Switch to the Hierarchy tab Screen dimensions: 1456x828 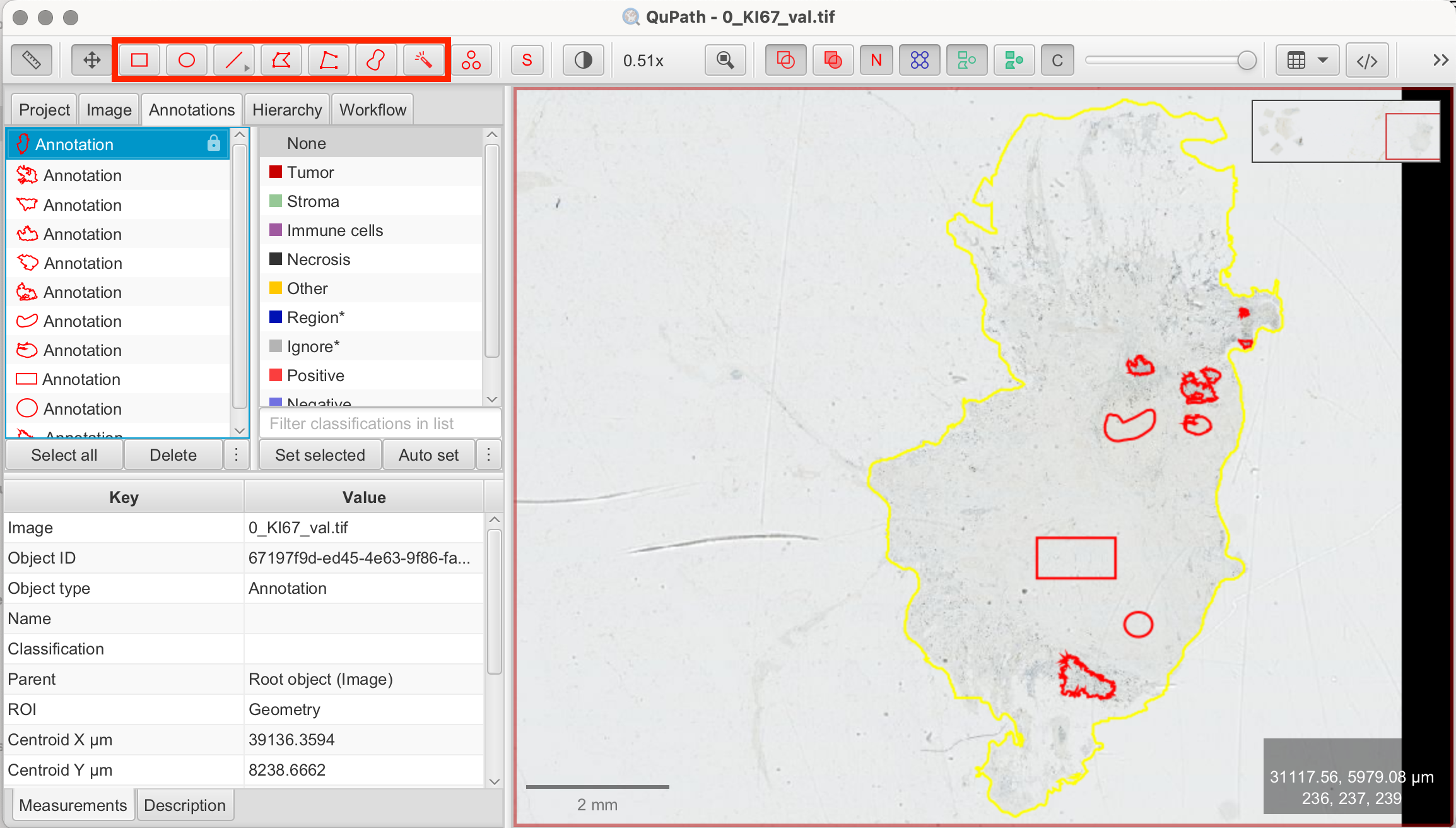pyautogui.click(x=287, y=110)
